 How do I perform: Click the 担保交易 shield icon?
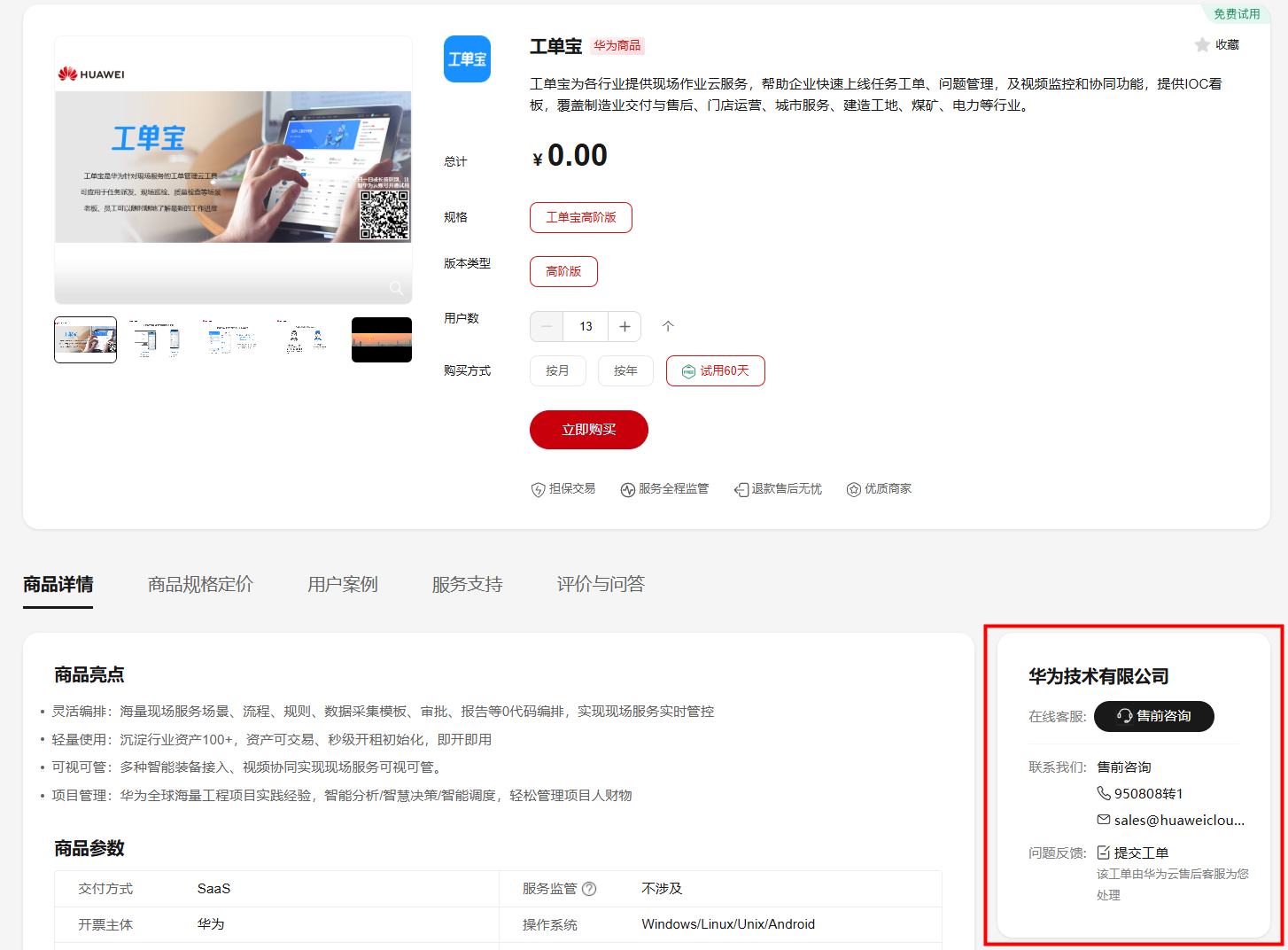tap(538, 489)
